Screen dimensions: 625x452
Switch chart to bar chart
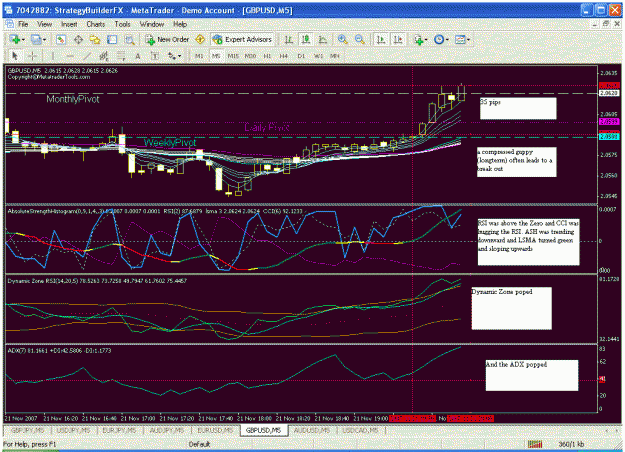[x=289, y=39]
